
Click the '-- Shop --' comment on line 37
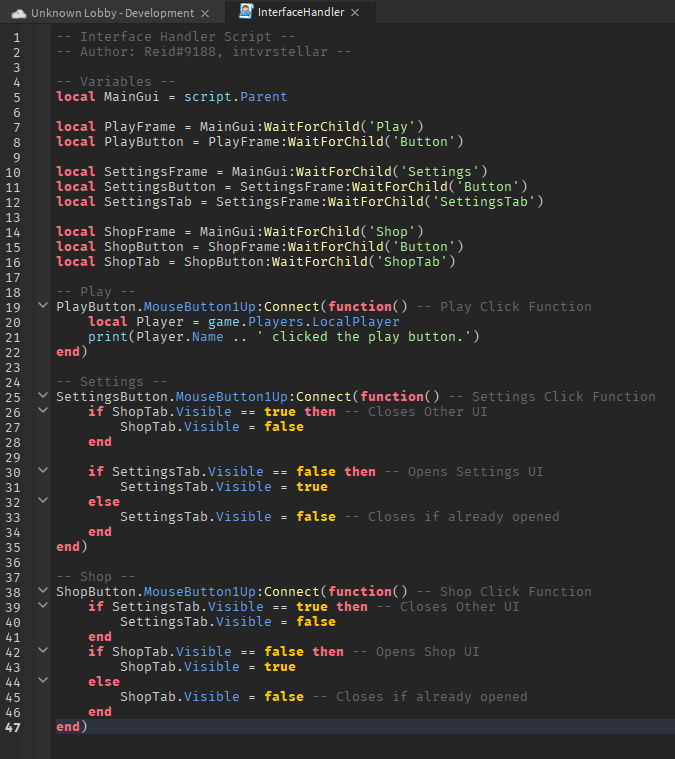point(95,577)
